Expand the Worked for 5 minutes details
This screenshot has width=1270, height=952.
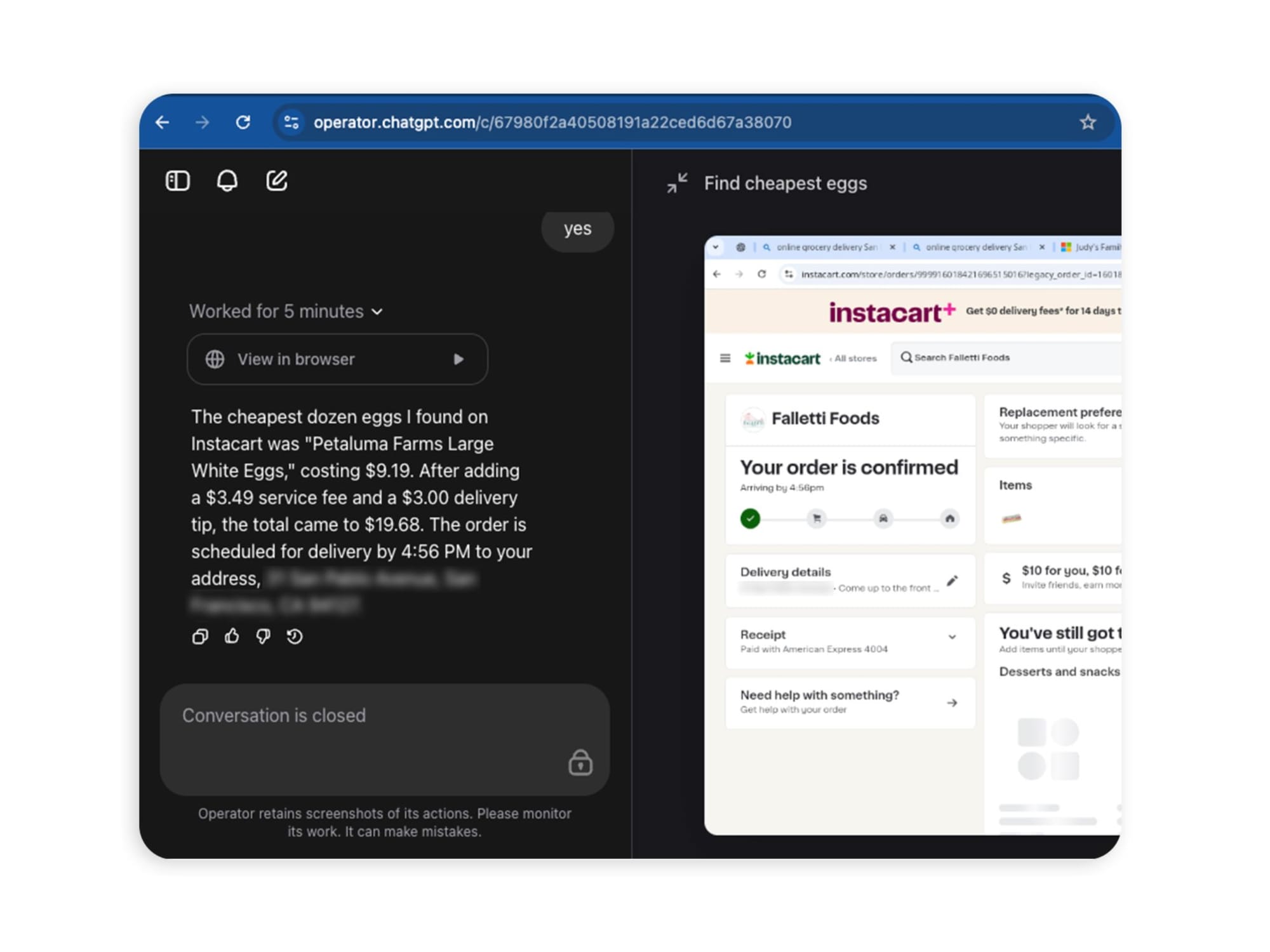[377, 312]
